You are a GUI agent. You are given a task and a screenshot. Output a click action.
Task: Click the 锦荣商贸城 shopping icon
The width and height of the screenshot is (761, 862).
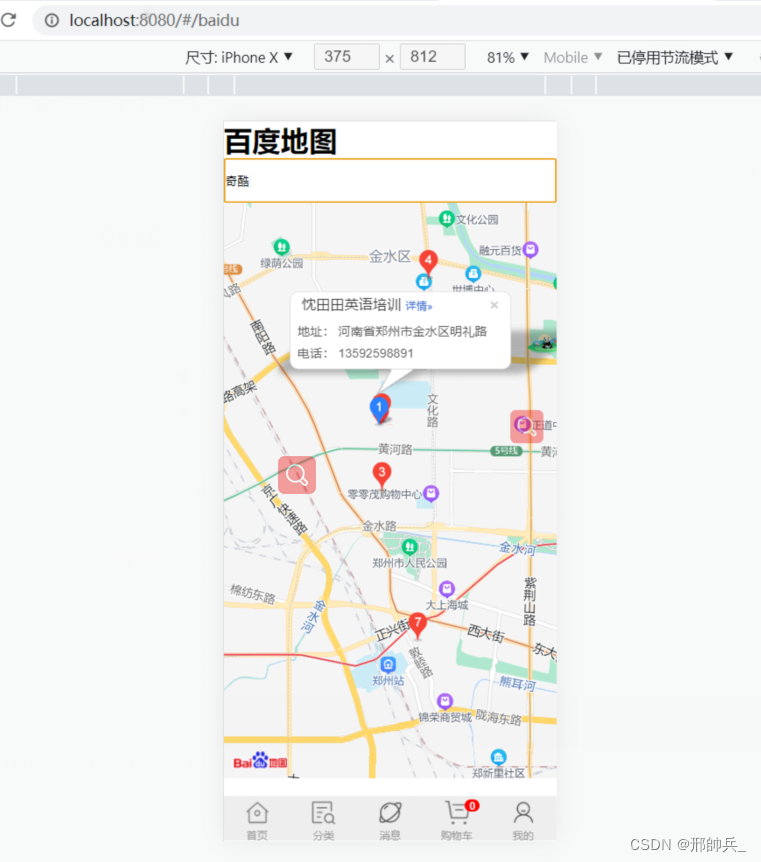(445, 701)
